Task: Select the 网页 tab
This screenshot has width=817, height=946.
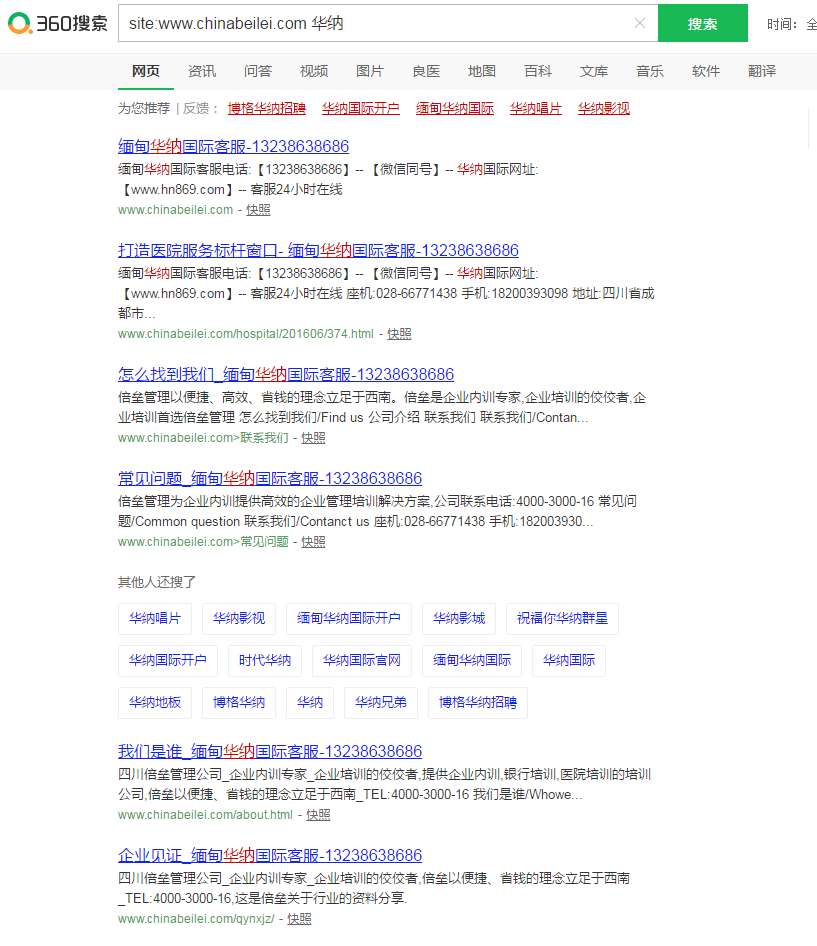Action: (146, 71)
